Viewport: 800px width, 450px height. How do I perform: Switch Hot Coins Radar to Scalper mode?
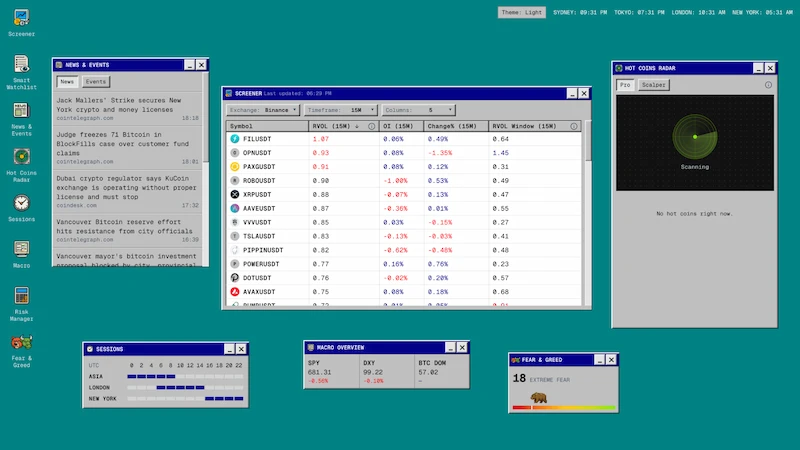pyautogui.click(x=654, y=85)
